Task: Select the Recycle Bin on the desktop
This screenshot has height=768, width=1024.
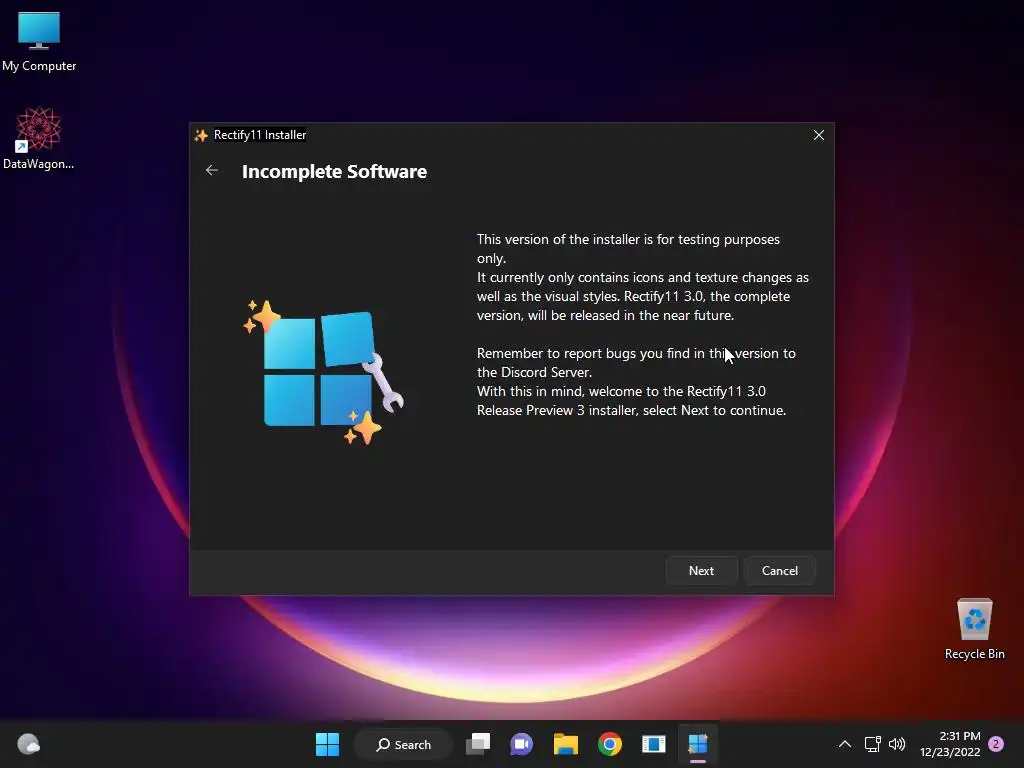Action: click(974, 629)
